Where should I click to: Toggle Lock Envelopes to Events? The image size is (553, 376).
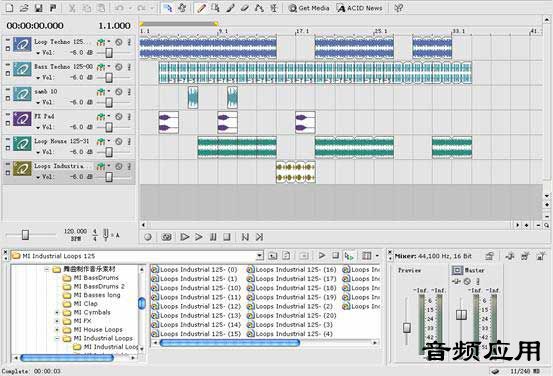point(182,8)
